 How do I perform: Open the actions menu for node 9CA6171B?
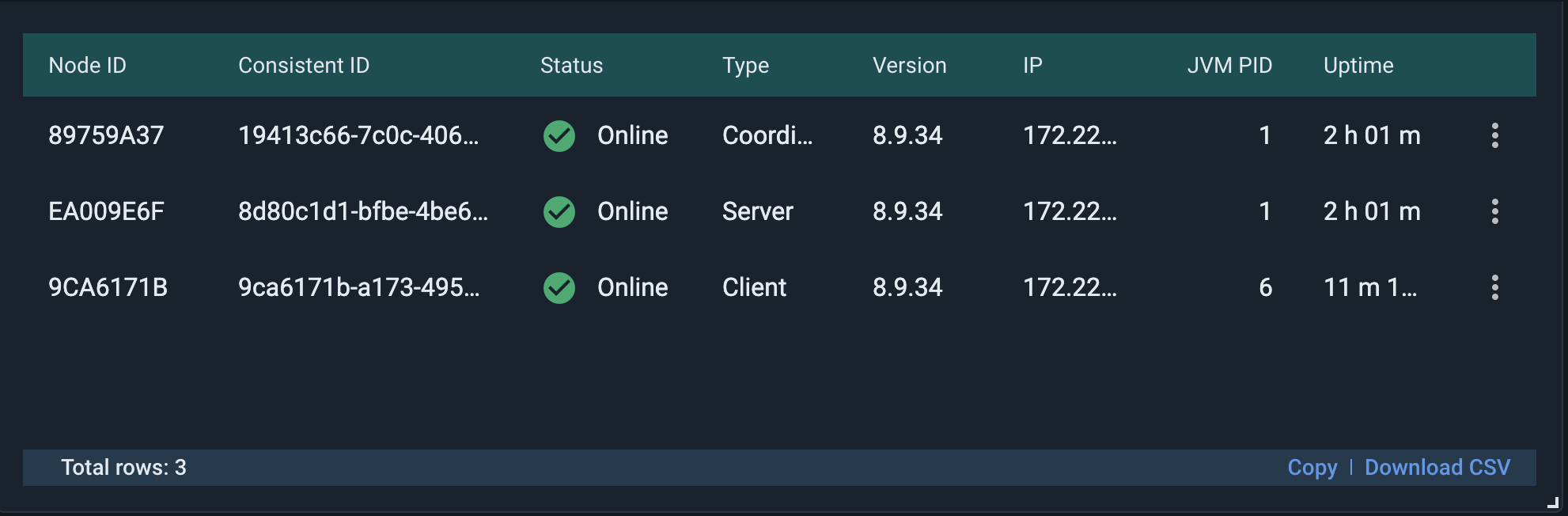click(1494, 287)
